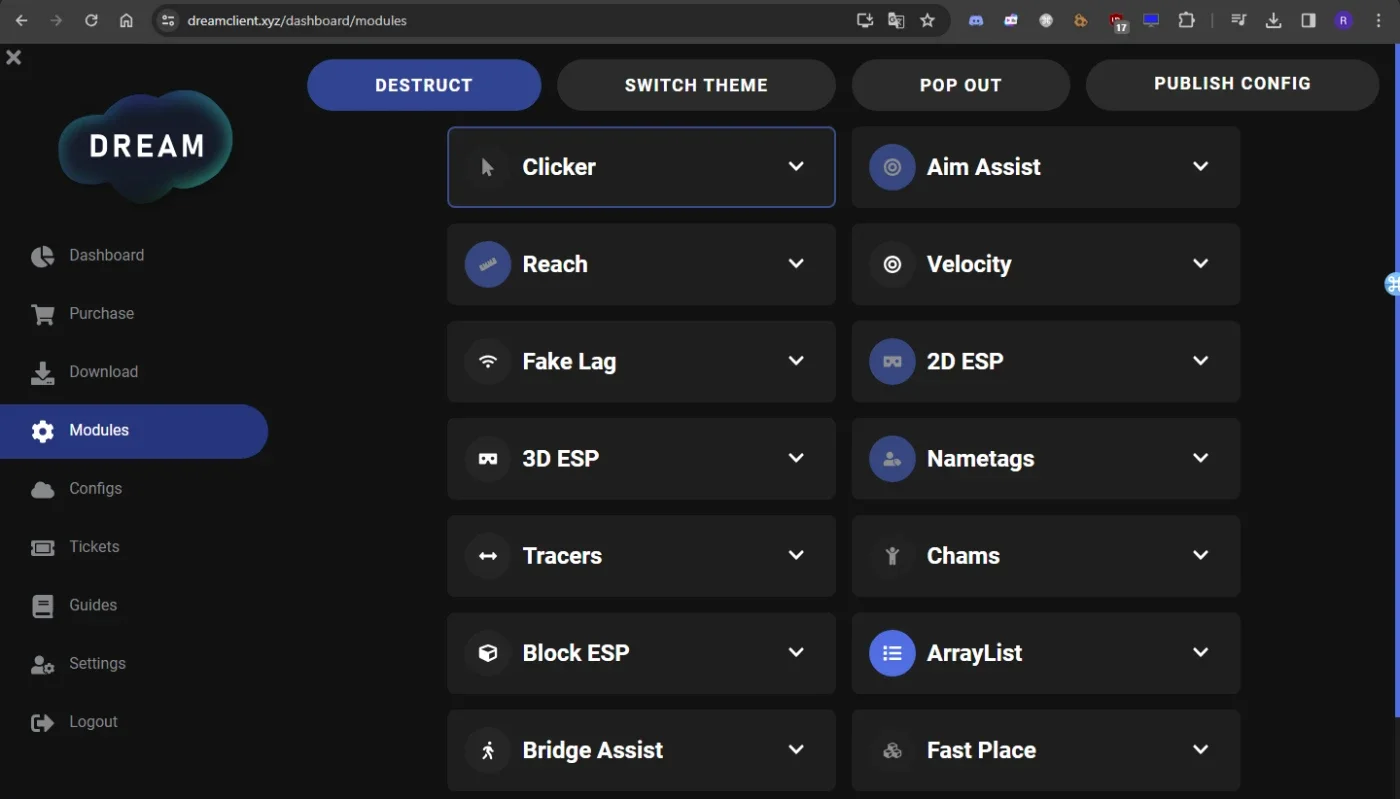Toggle the ArrayList module icon on

(892, 653)
